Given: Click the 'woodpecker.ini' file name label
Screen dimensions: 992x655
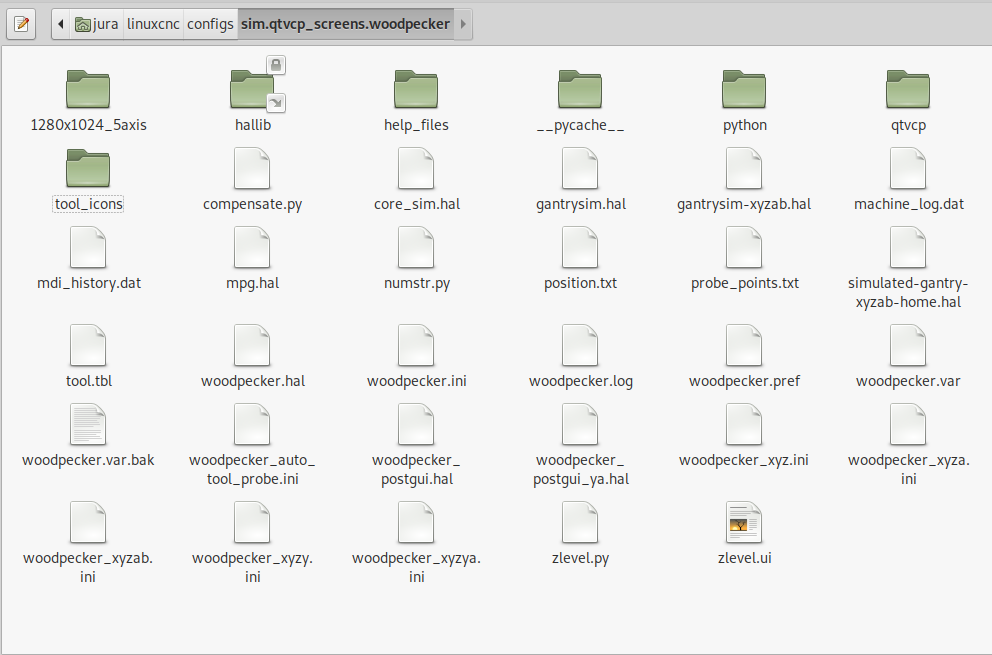Looking at the screenshot, I should point(416,381).
